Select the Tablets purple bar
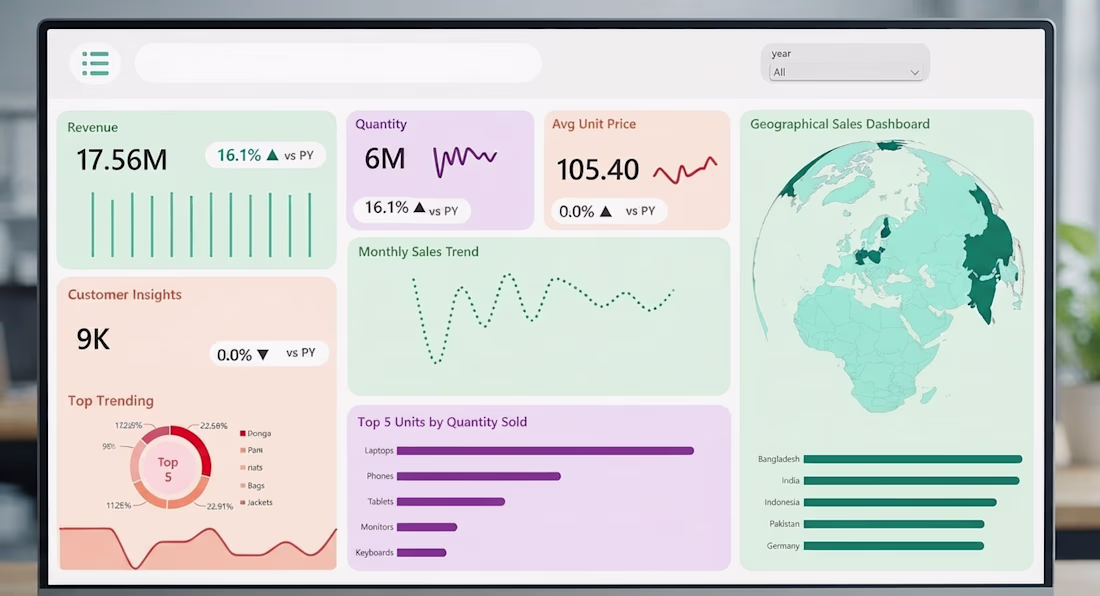The width and height of the screenshot is (1100, 596). [x=451, y=501]
